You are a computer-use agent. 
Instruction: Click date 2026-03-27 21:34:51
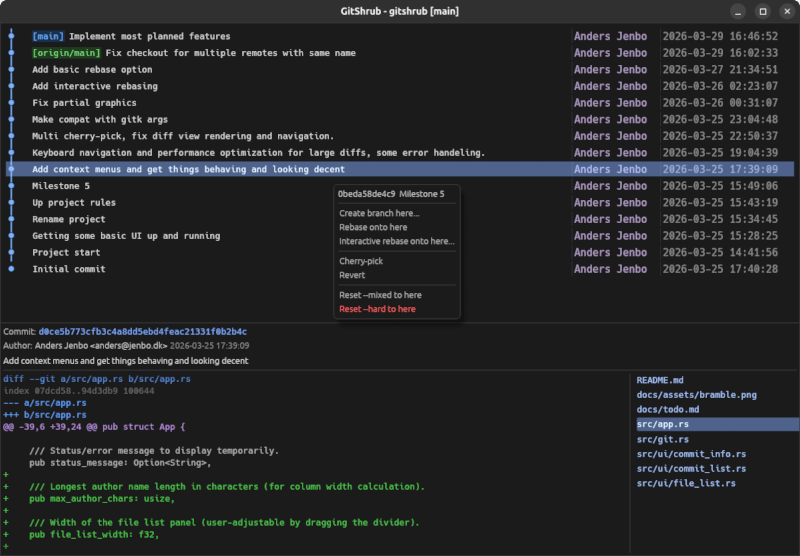pyautogui.click(x=720, y=69)
